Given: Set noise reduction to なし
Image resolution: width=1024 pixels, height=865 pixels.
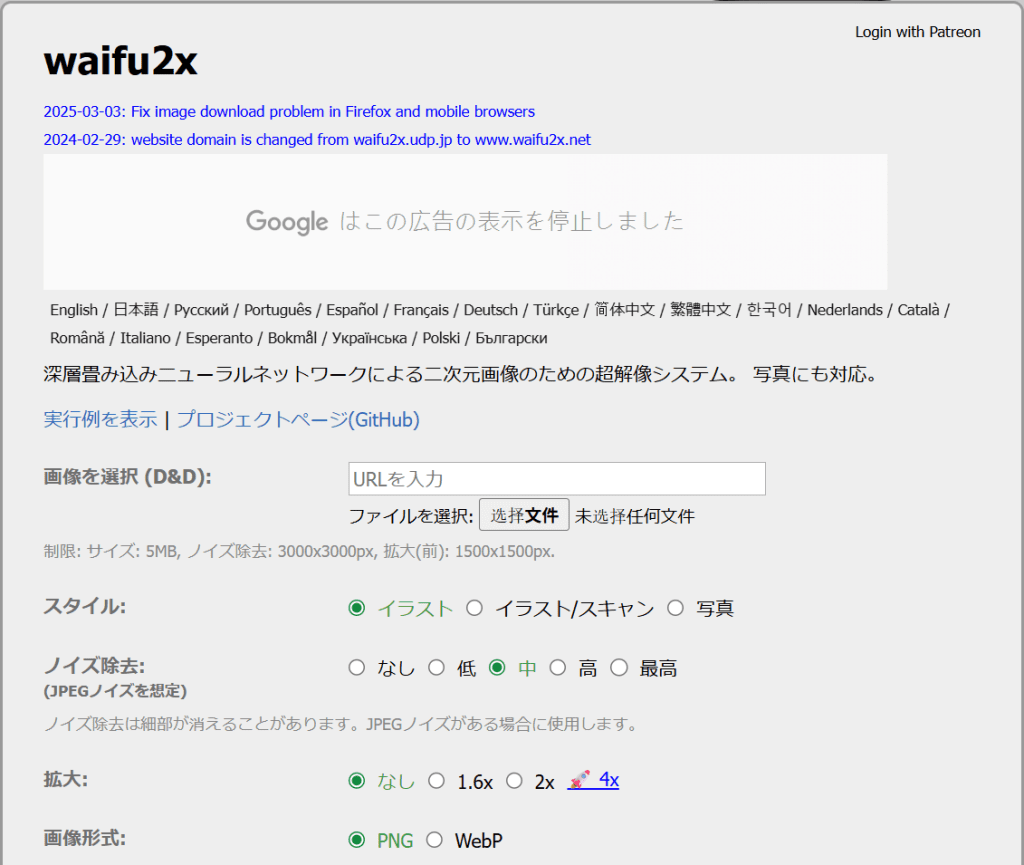Looking at the screenshot, I should tap(357, 668).
